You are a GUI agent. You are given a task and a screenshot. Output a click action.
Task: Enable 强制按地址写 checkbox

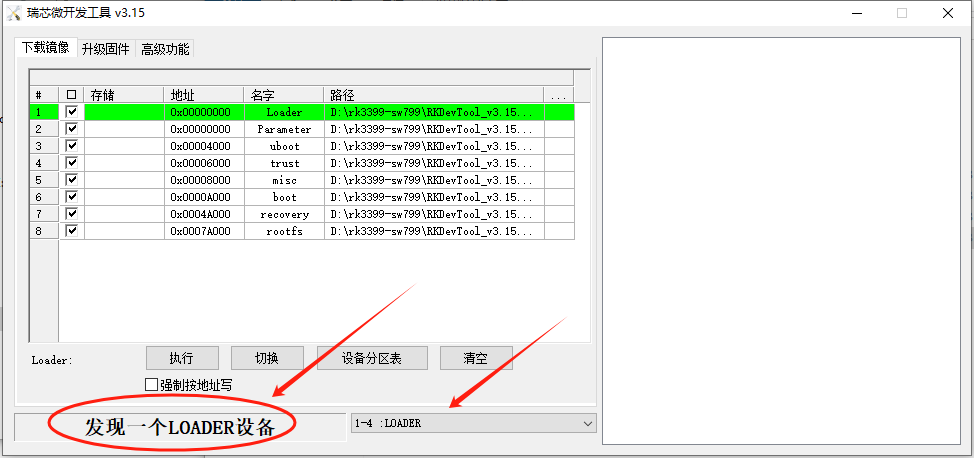pos(152,384)
